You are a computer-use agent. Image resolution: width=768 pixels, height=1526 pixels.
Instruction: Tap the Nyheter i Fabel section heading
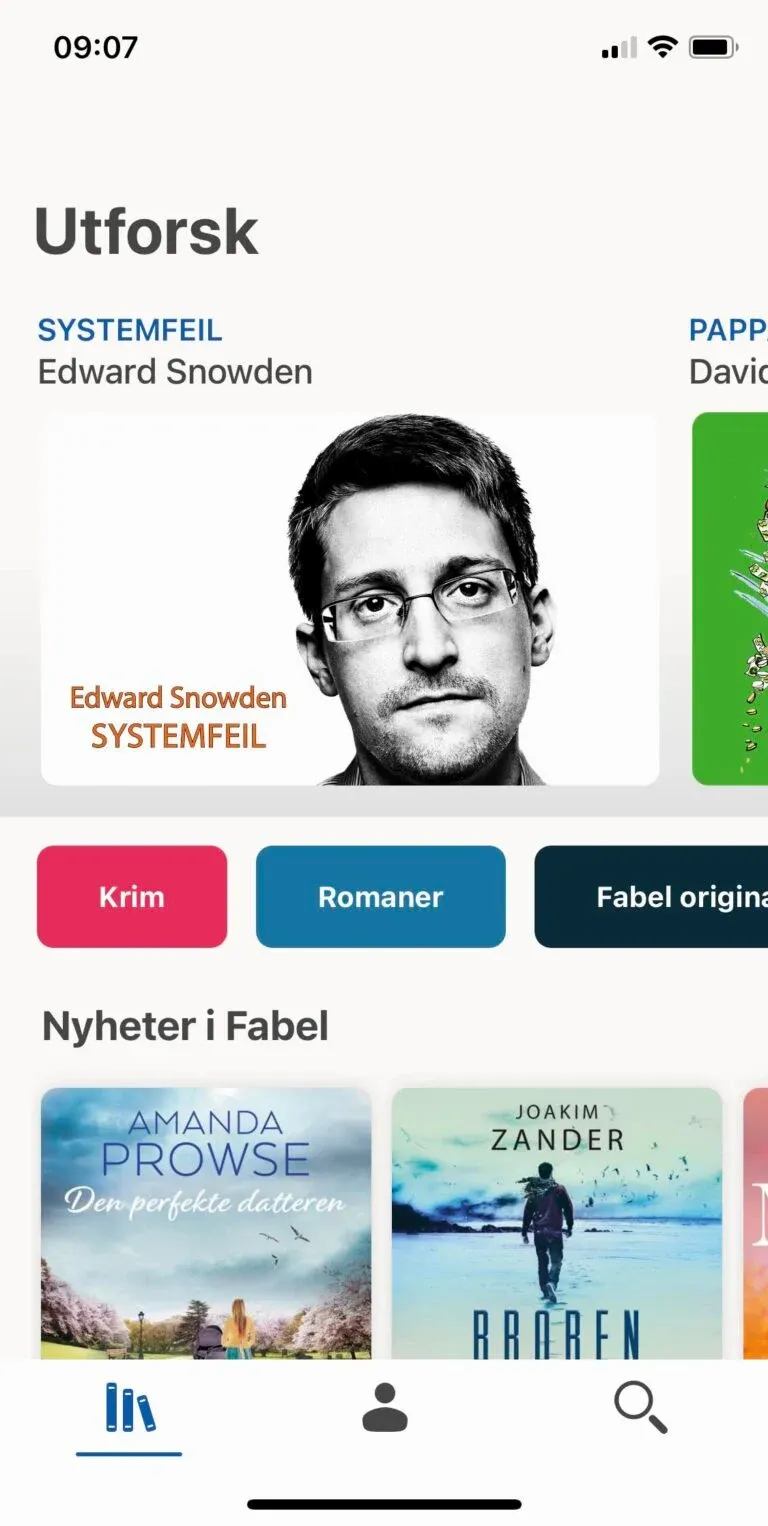click(x=185, y=1027)
